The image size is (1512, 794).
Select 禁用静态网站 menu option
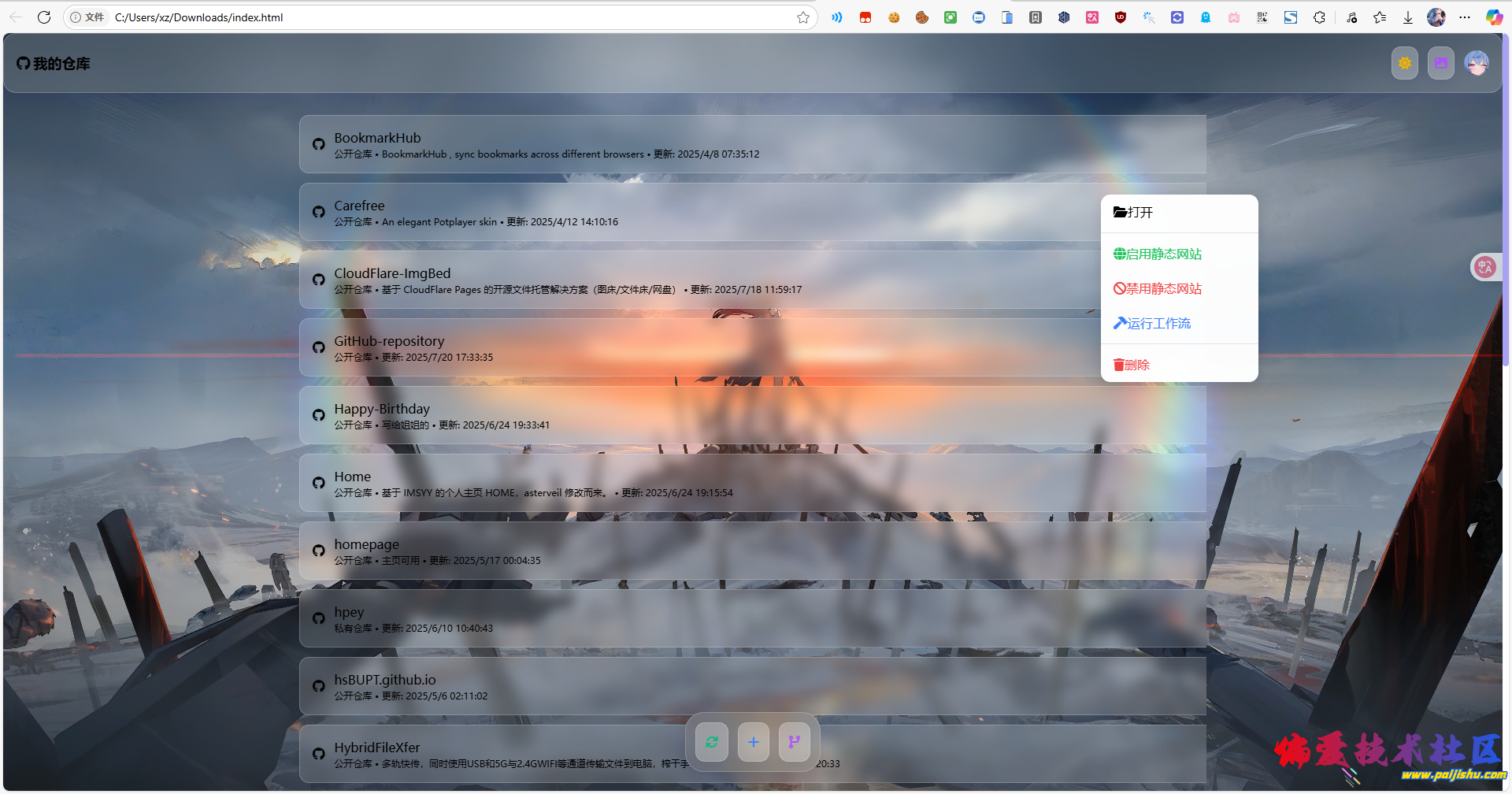(x=1158, y=289)
